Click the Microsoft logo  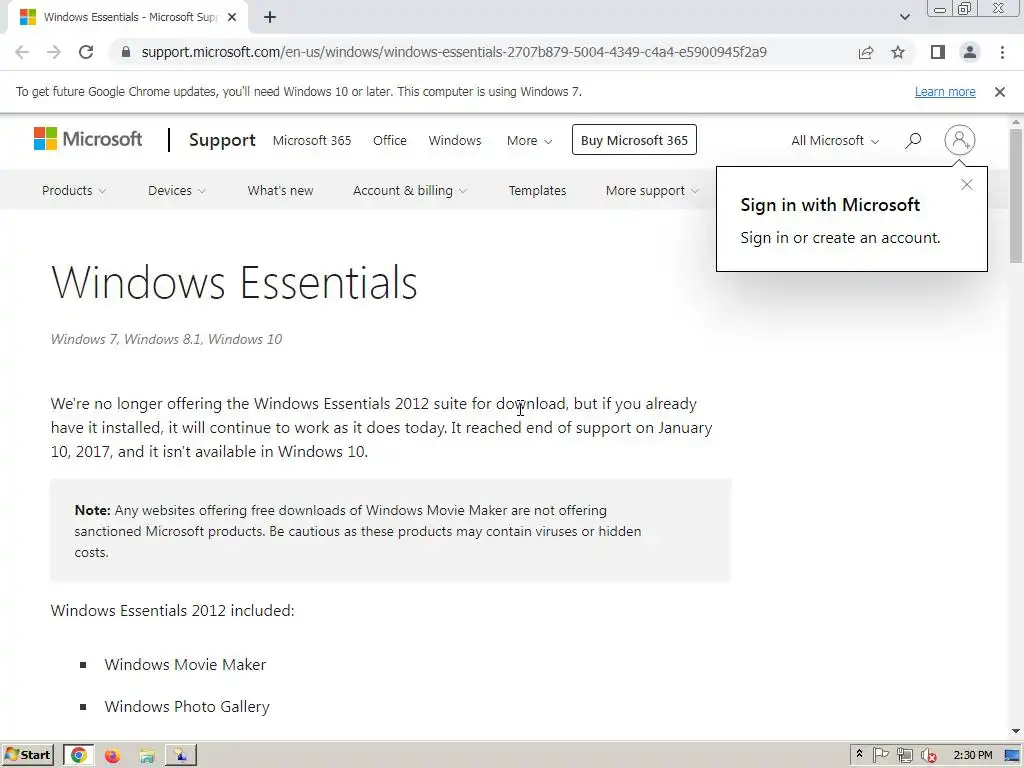pyautogui.click(x=88, y=139)
